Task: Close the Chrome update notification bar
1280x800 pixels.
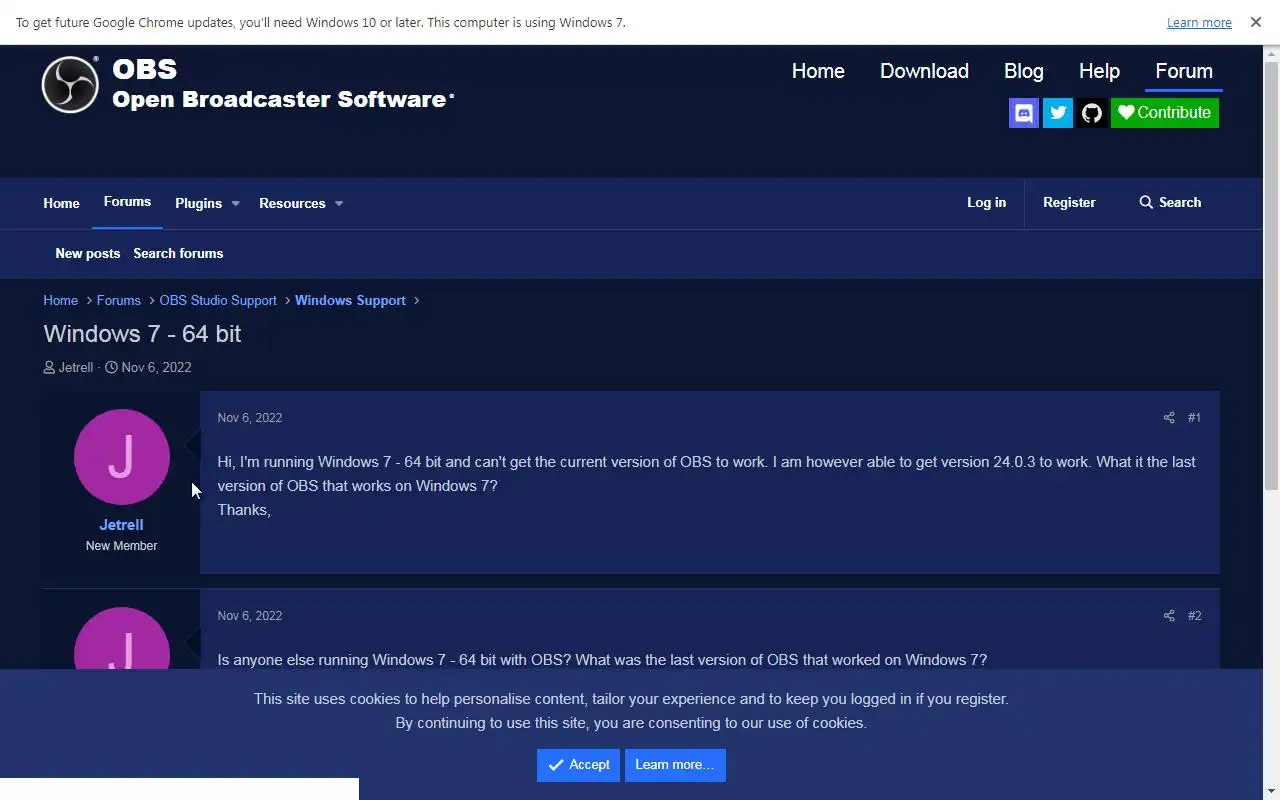Action: pos(1256,22)
